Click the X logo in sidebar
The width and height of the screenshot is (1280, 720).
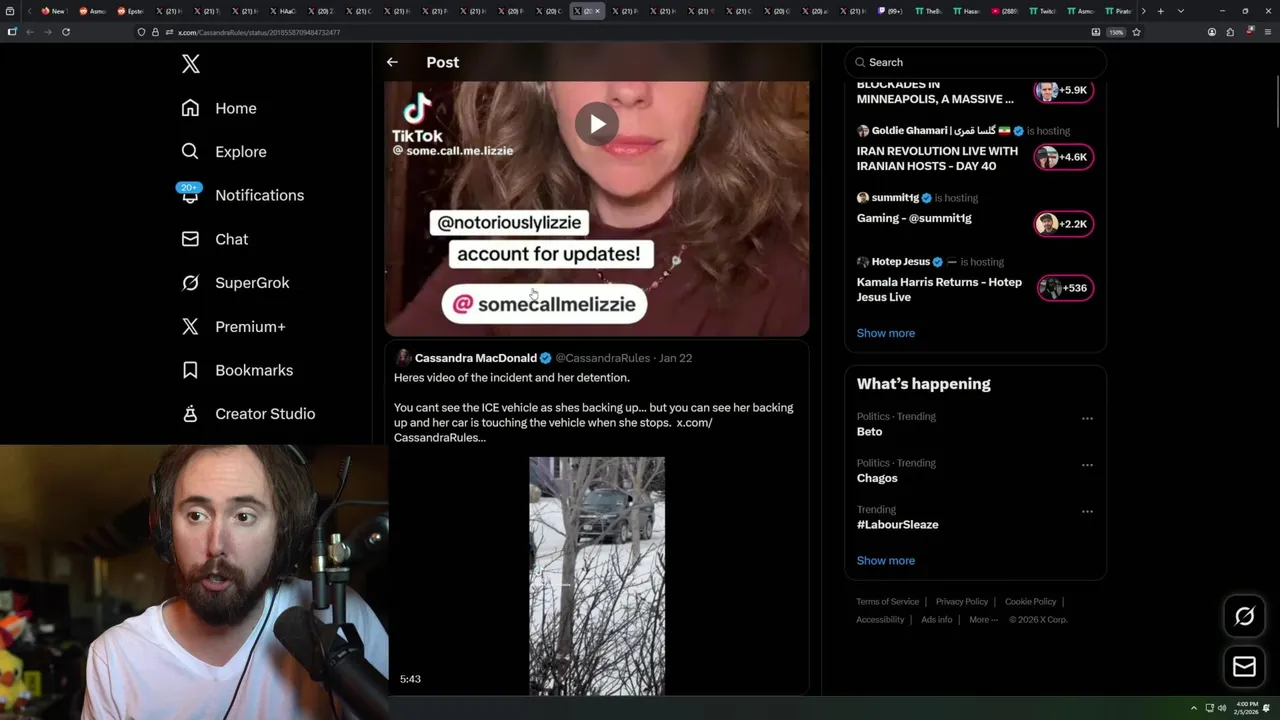coord(191,64)
